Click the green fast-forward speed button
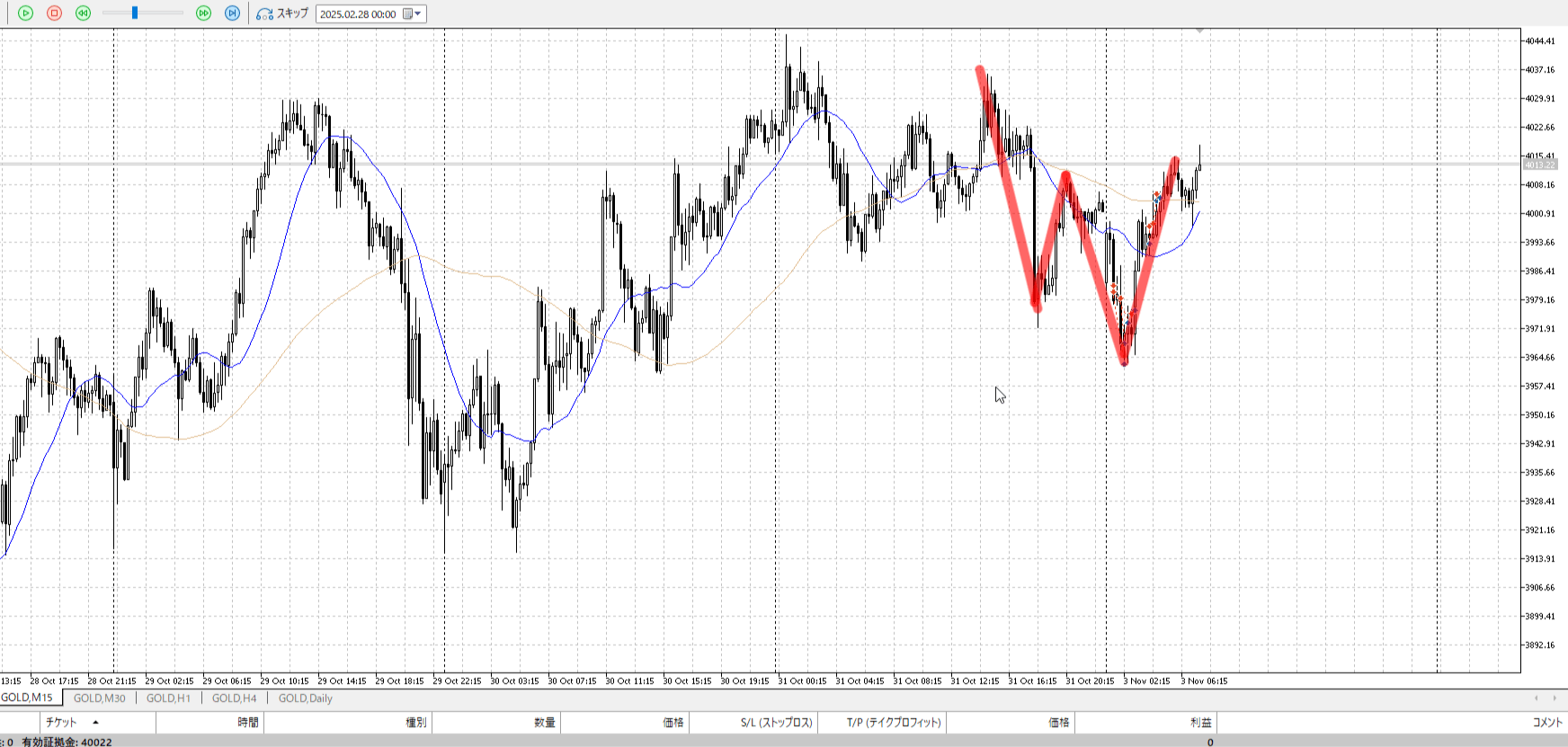This screenshot has height=747, width=1568. coord(203,13)
